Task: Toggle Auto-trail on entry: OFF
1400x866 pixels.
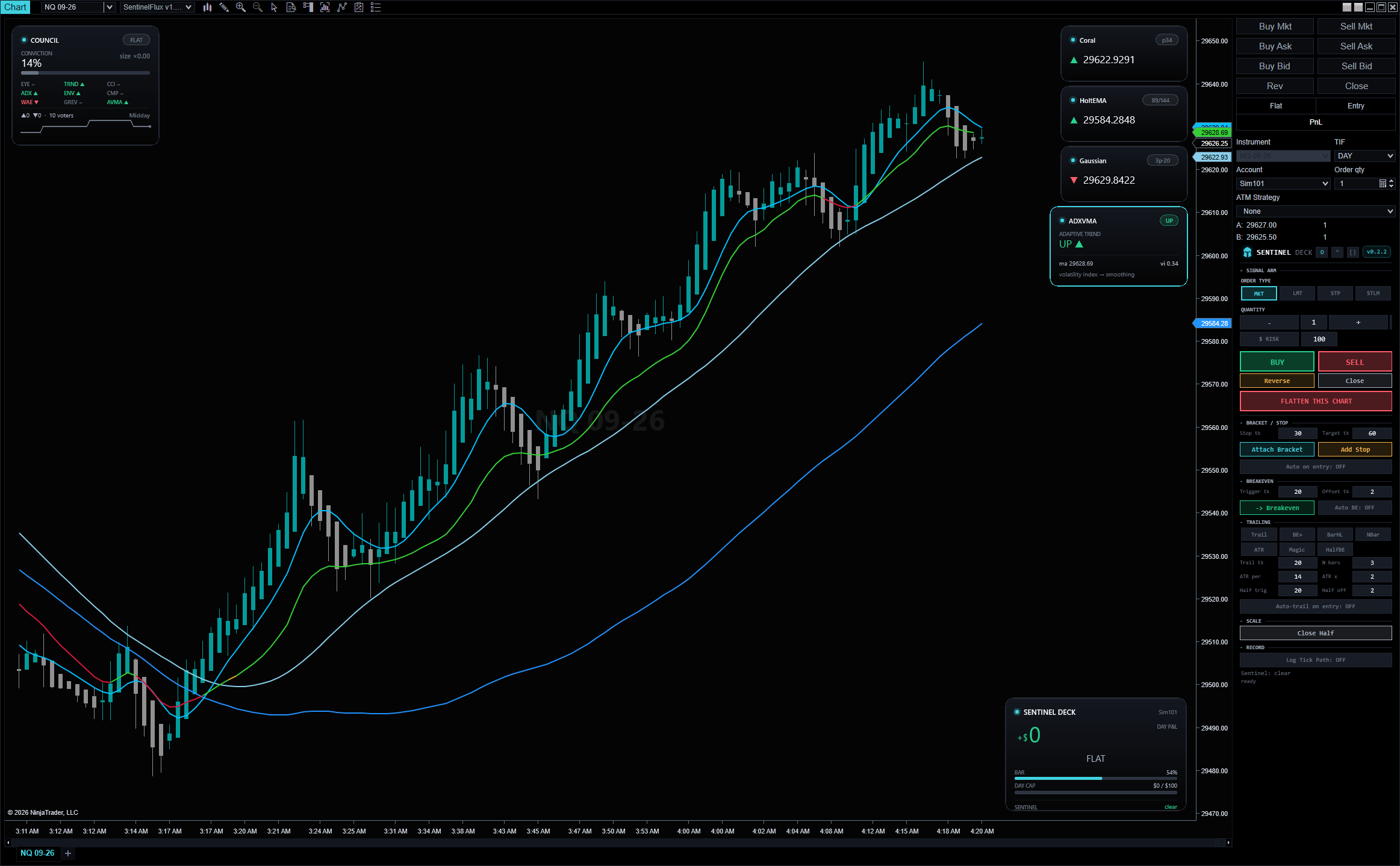Action: click(x=1316, y=606)
